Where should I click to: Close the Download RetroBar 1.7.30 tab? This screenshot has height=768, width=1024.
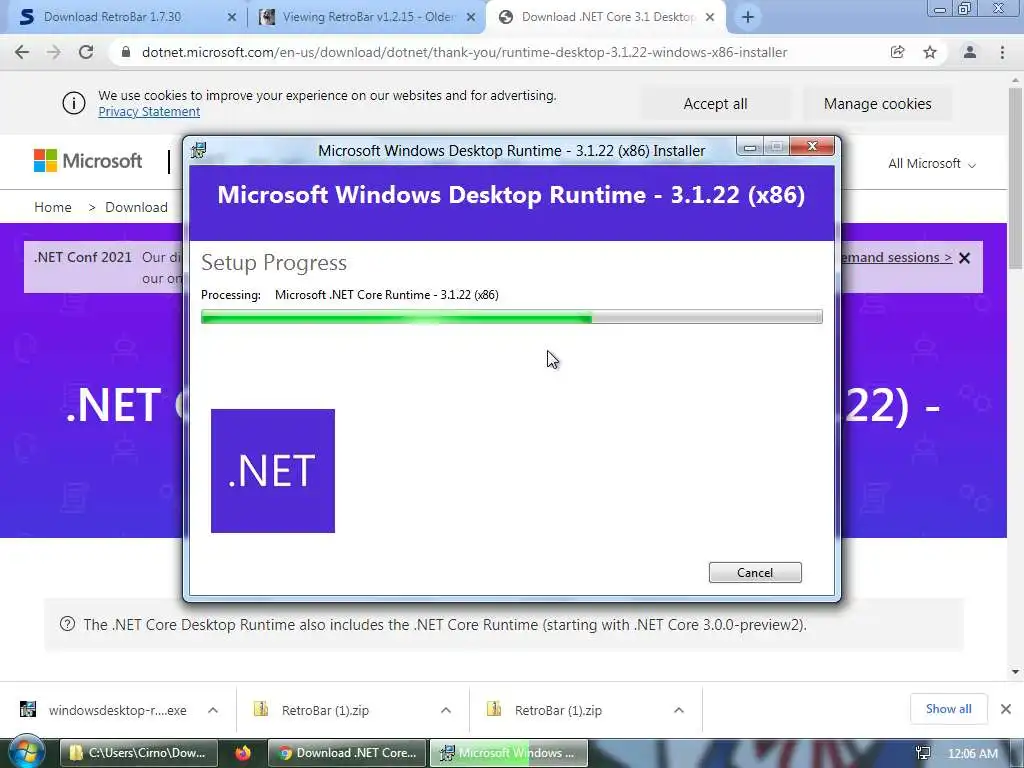pyautogui.click(x=231, y=17)
